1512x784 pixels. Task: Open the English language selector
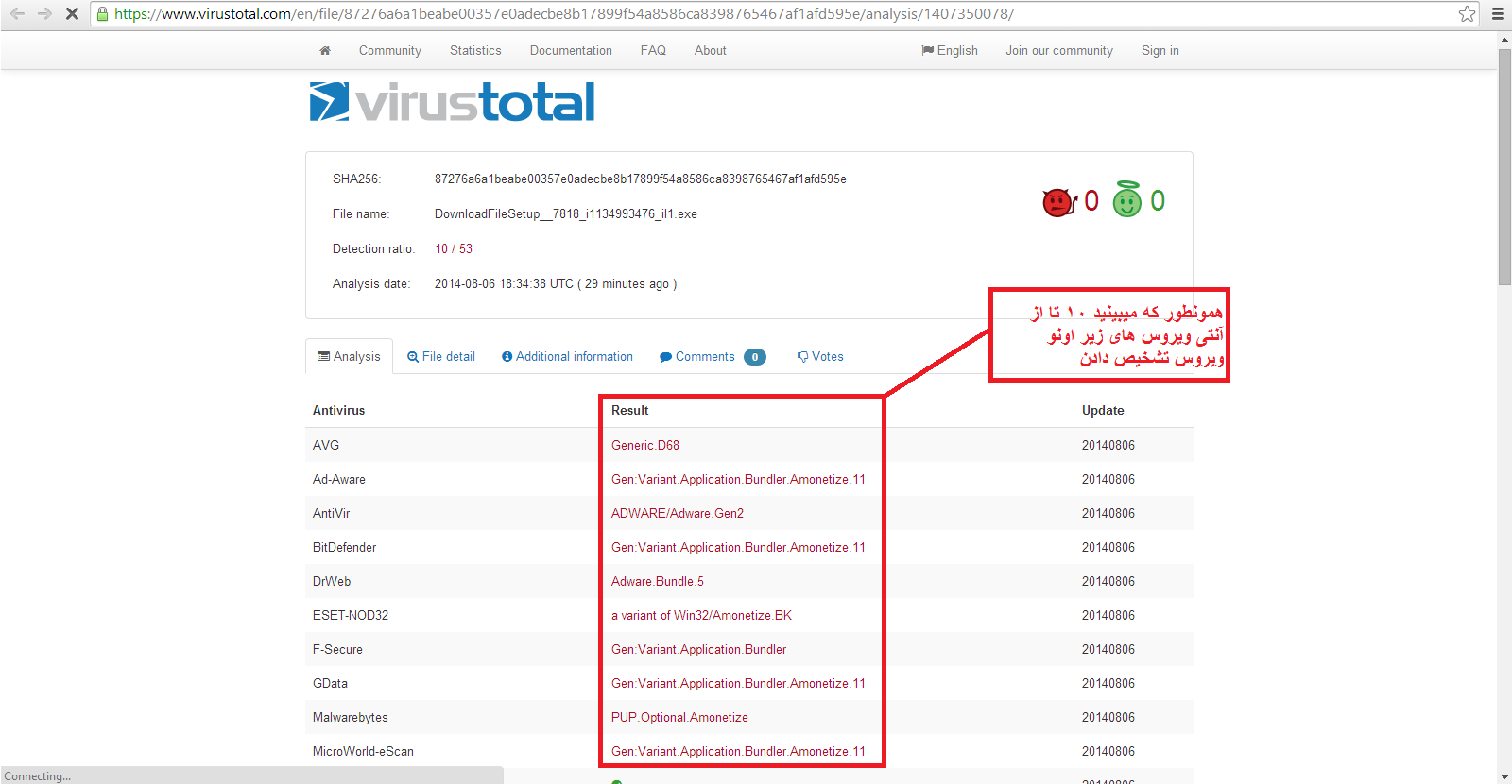(x=950, y=51)
